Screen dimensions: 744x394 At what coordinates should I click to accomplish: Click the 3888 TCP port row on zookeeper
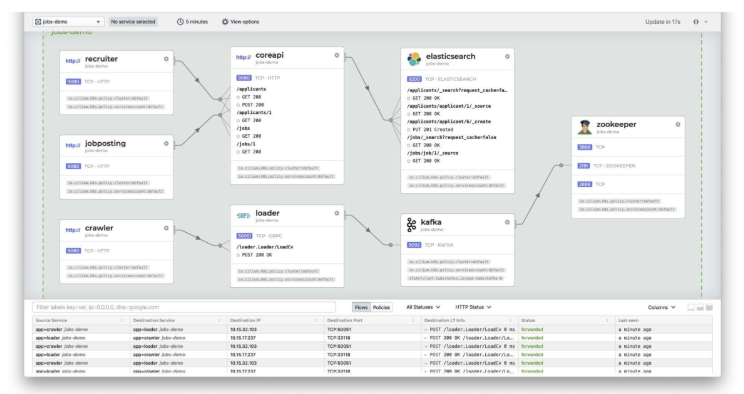point(628,147)
